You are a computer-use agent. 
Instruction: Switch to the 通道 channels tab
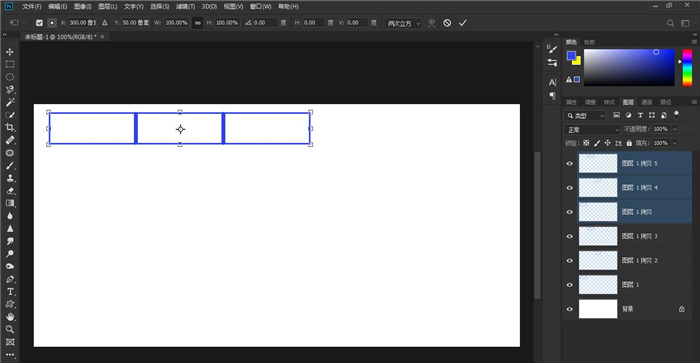(646, 102)
